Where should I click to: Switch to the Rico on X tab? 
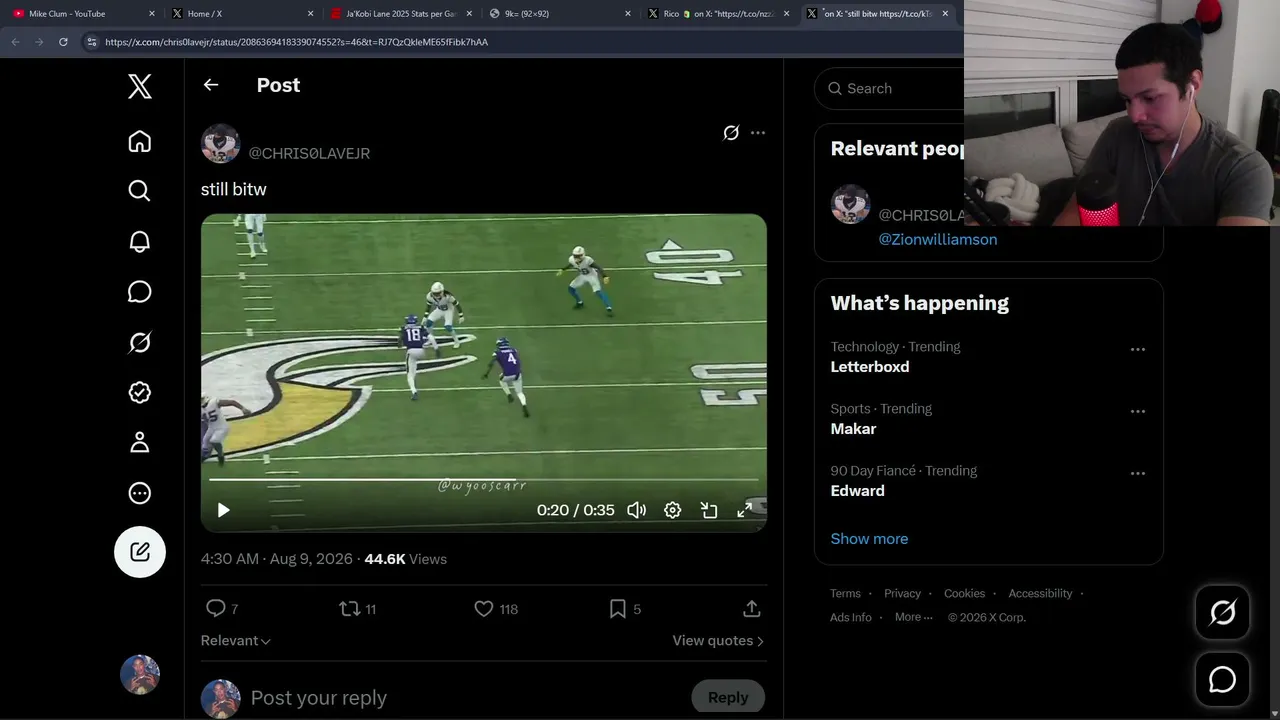tap(718, 14)
